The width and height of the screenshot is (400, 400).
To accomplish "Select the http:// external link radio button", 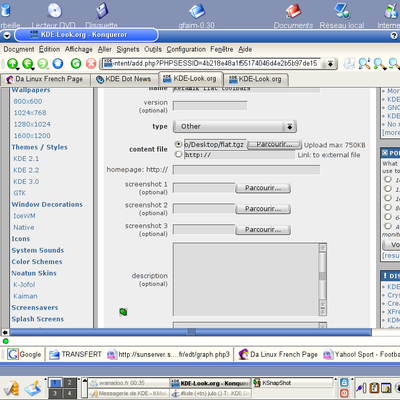I will tap(179, 154).
